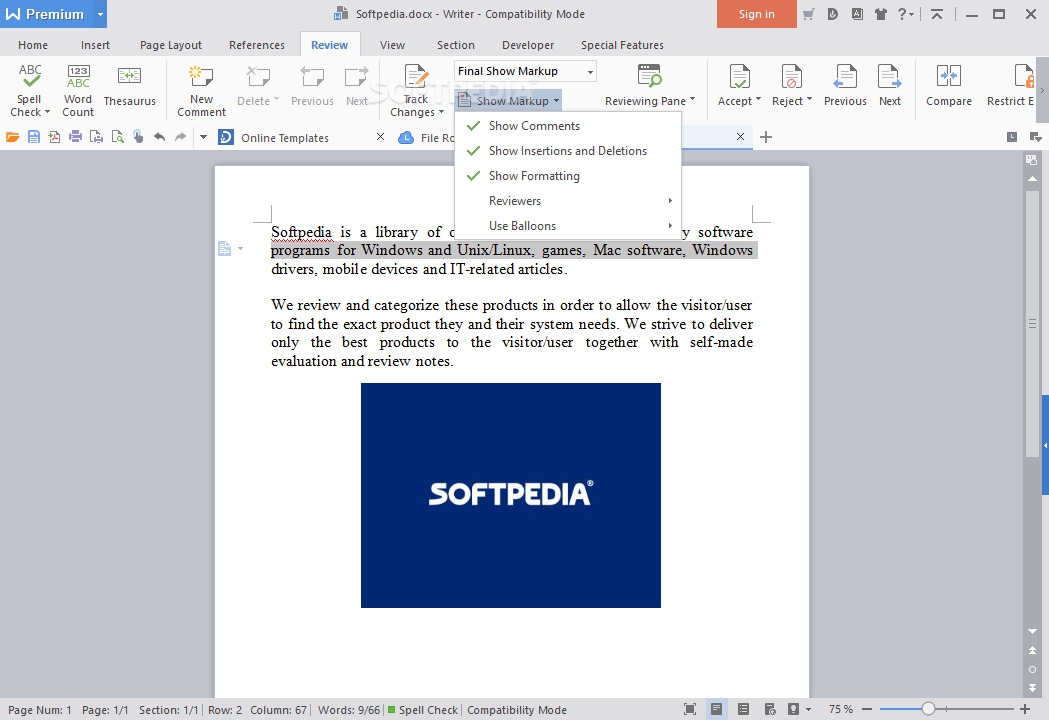Toggle Spell Check in the status bar

click(x=423, y=710)
